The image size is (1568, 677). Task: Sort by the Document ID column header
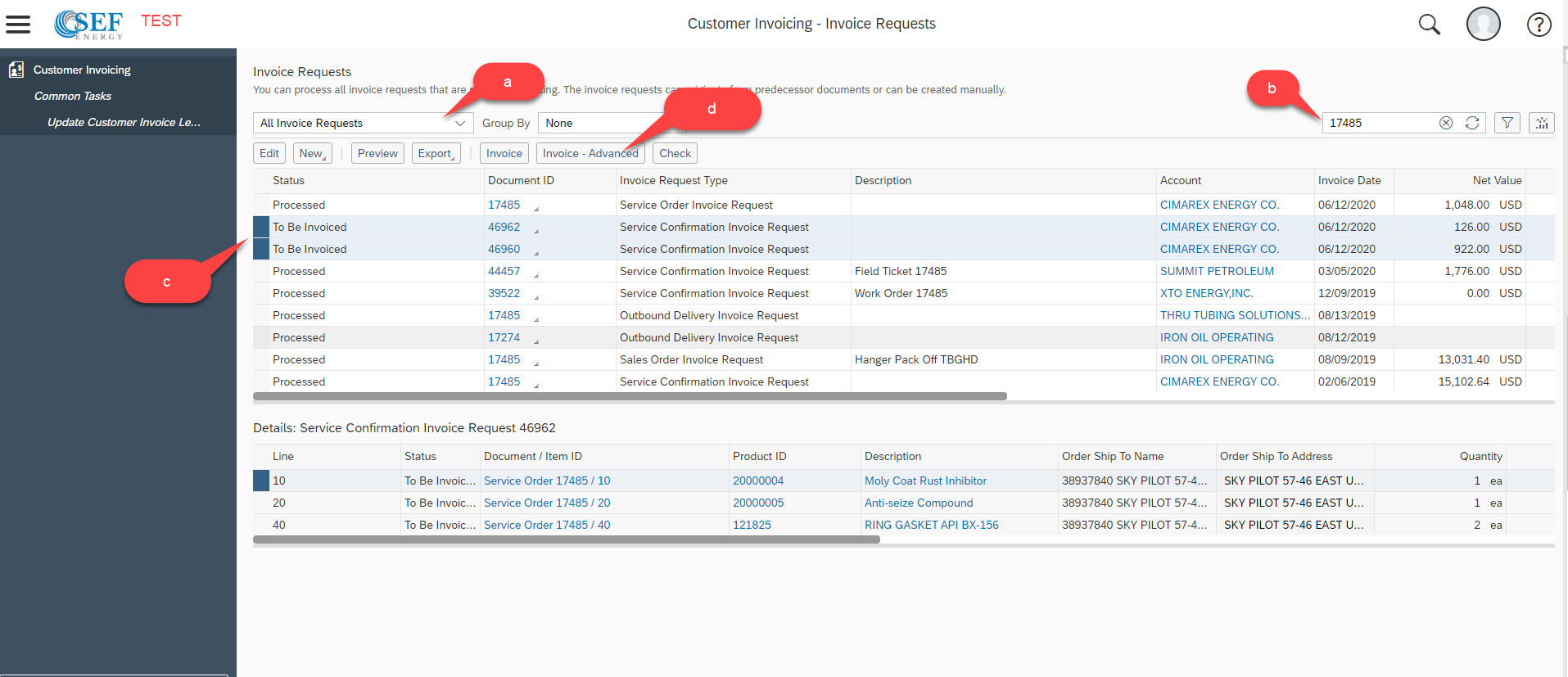point(549,180)
